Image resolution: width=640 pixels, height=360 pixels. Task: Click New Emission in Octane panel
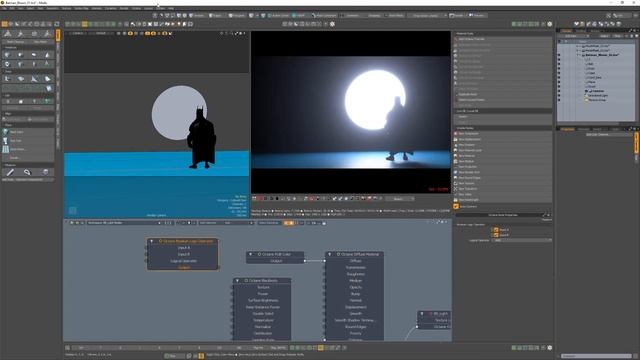tap(503, 144)
